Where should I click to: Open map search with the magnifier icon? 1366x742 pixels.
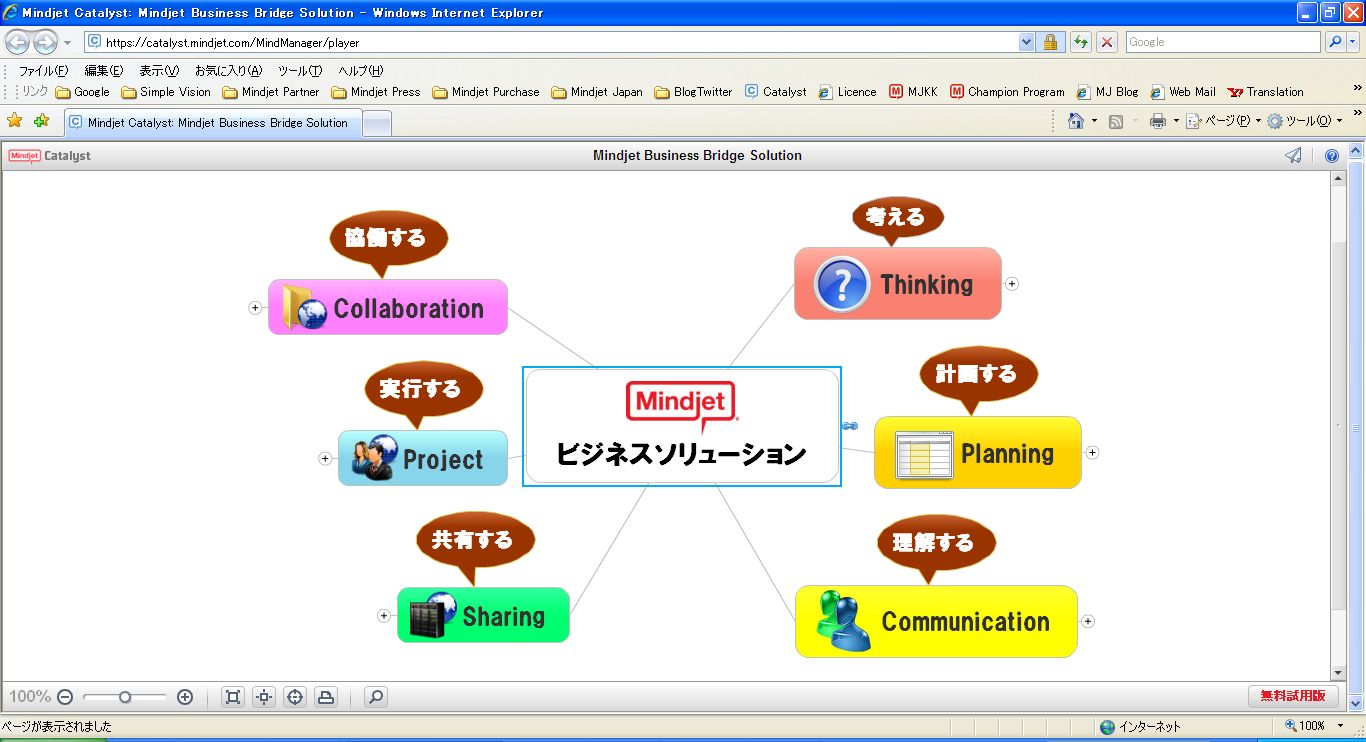(x=374, y=697)
